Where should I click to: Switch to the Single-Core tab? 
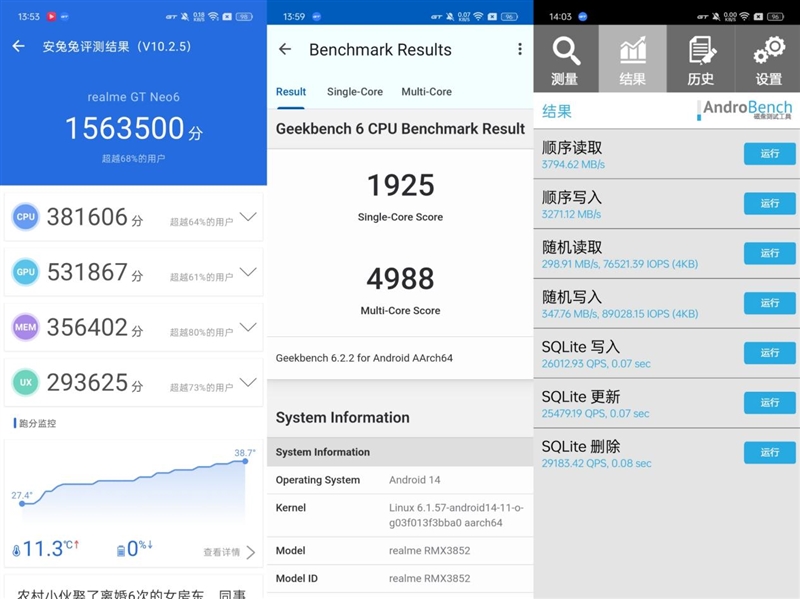(354, 92)
